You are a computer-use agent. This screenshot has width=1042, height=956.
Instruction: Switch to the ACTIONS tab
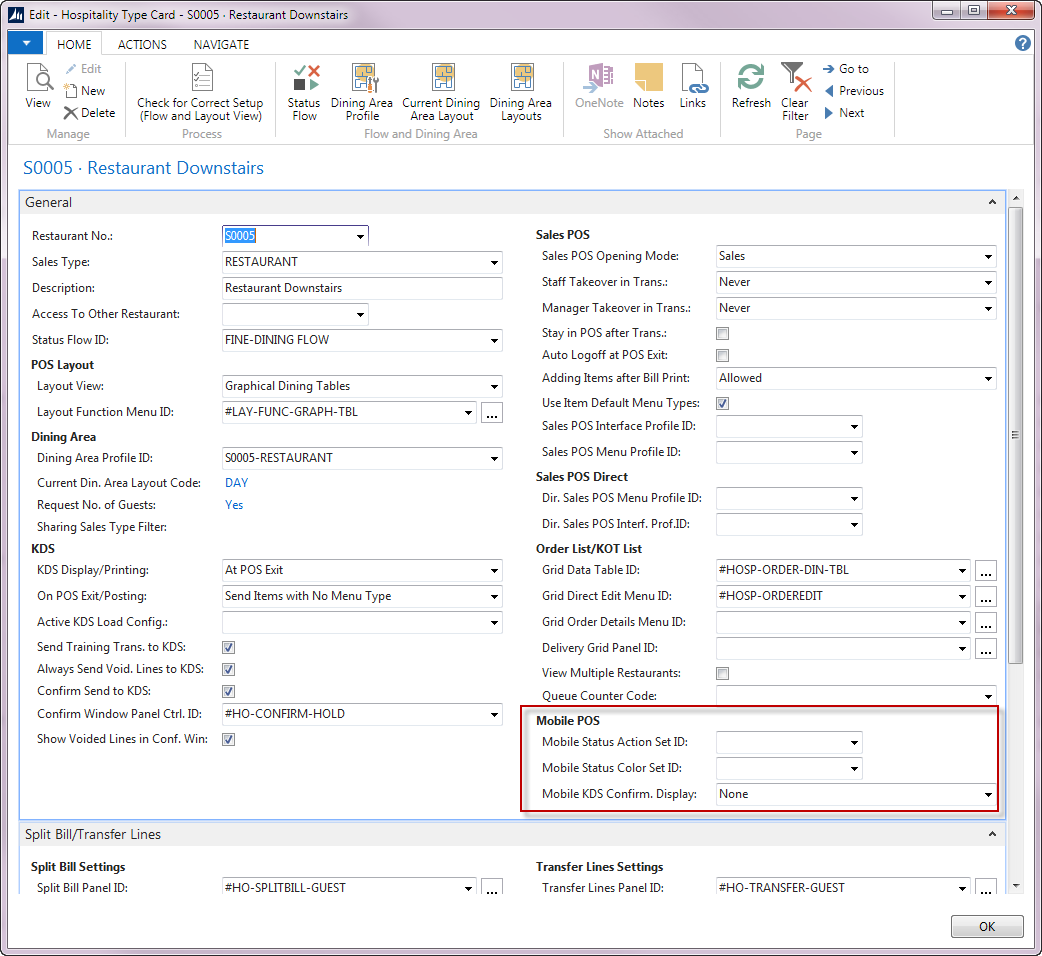pos(142,44)
